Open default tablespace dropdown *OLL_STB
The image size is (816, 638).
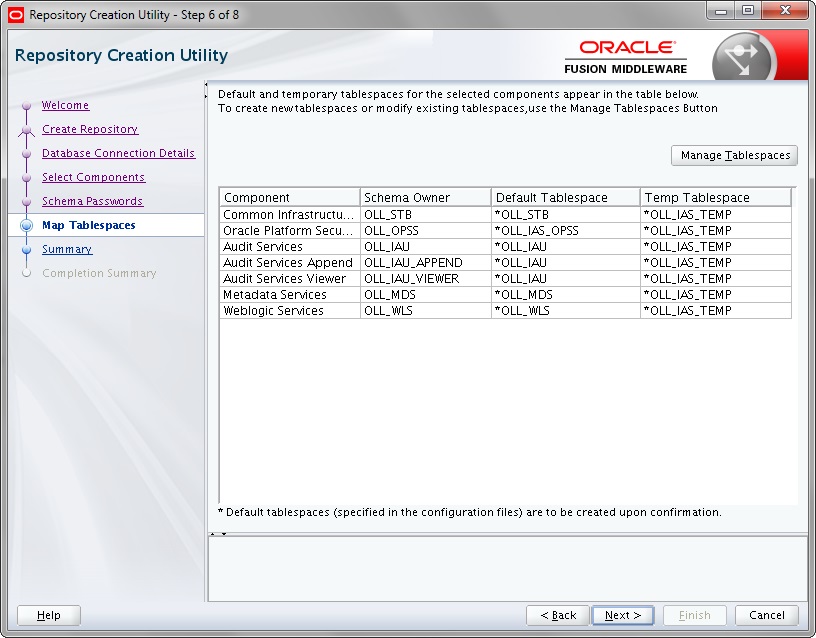(566, 214)
